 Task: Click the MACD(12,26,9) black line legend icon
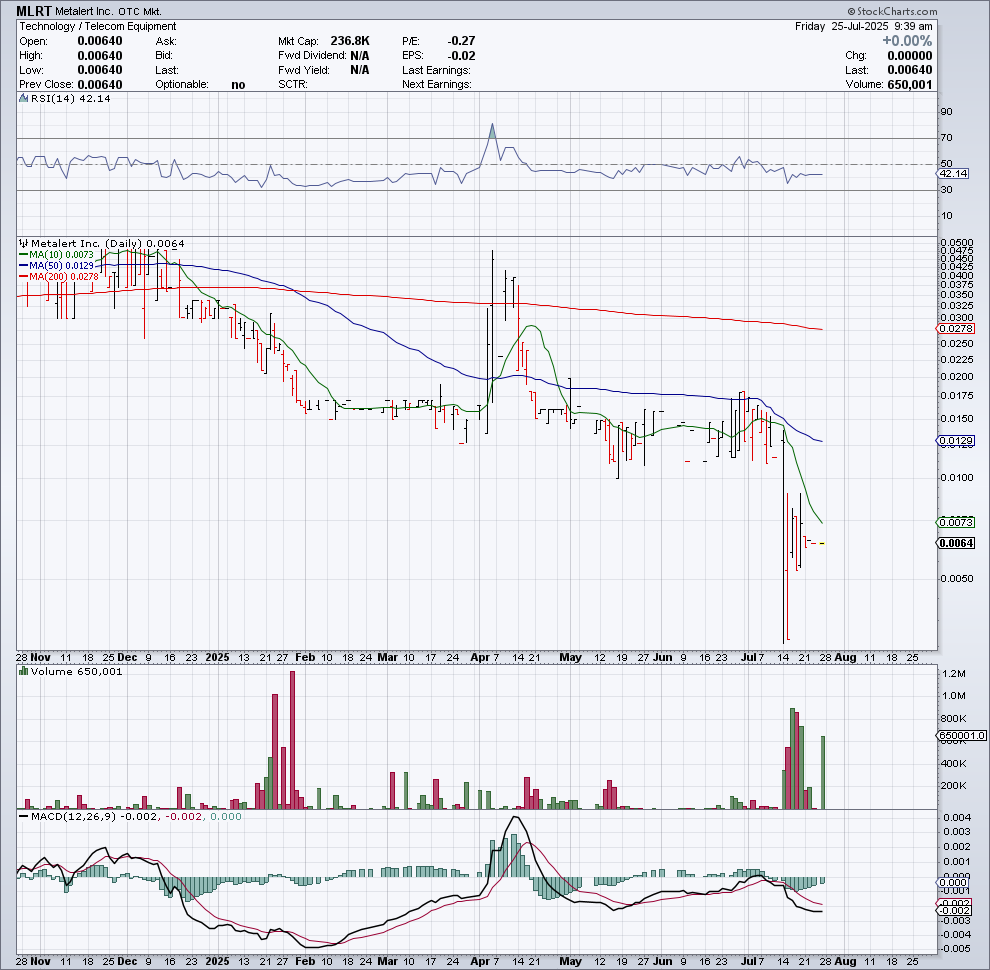pos(24,817)
